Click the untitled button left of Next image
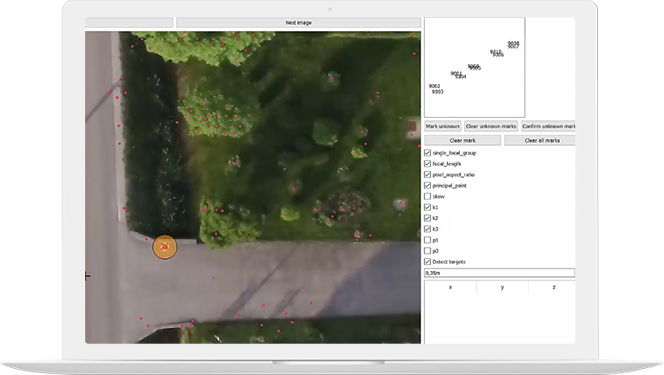 (129, 22)
